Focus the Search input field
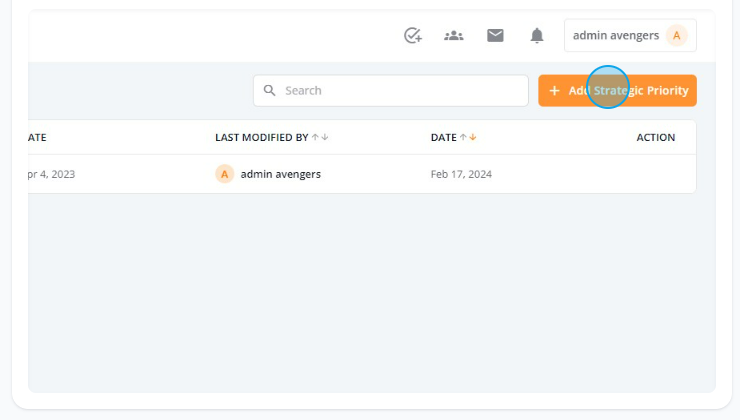Image resolution: width=740 pixels, height=420 pixels. pyautogui.click(x=391, y=91)
